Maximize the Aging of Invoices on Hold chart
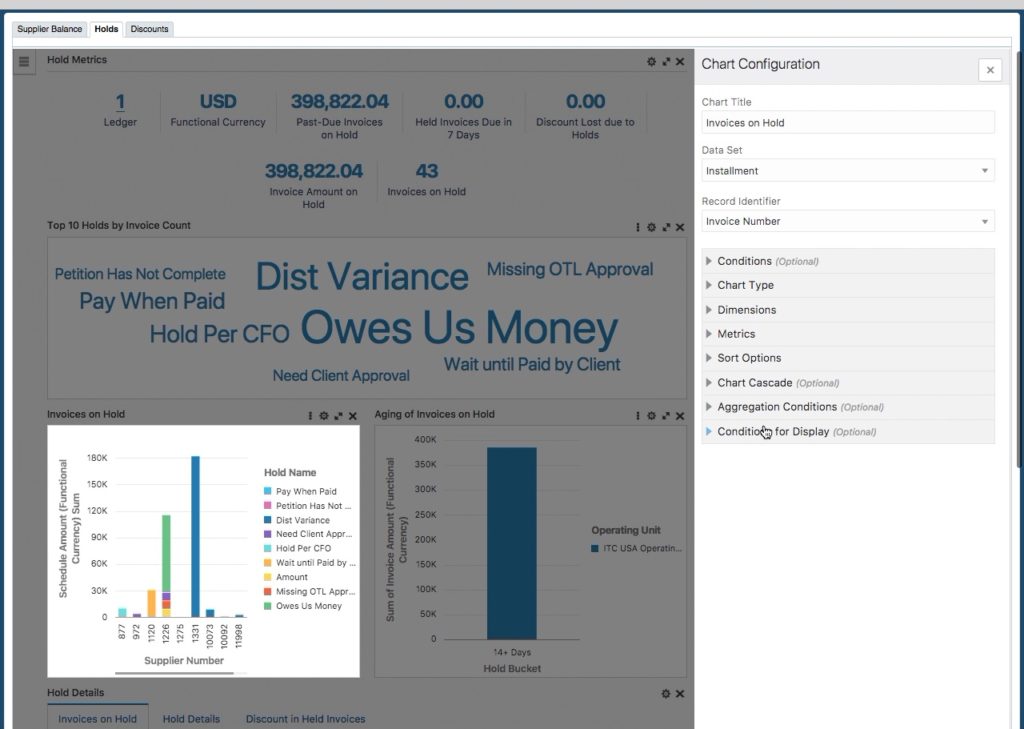The image size is (1024, 729). [x=666, y=416]
